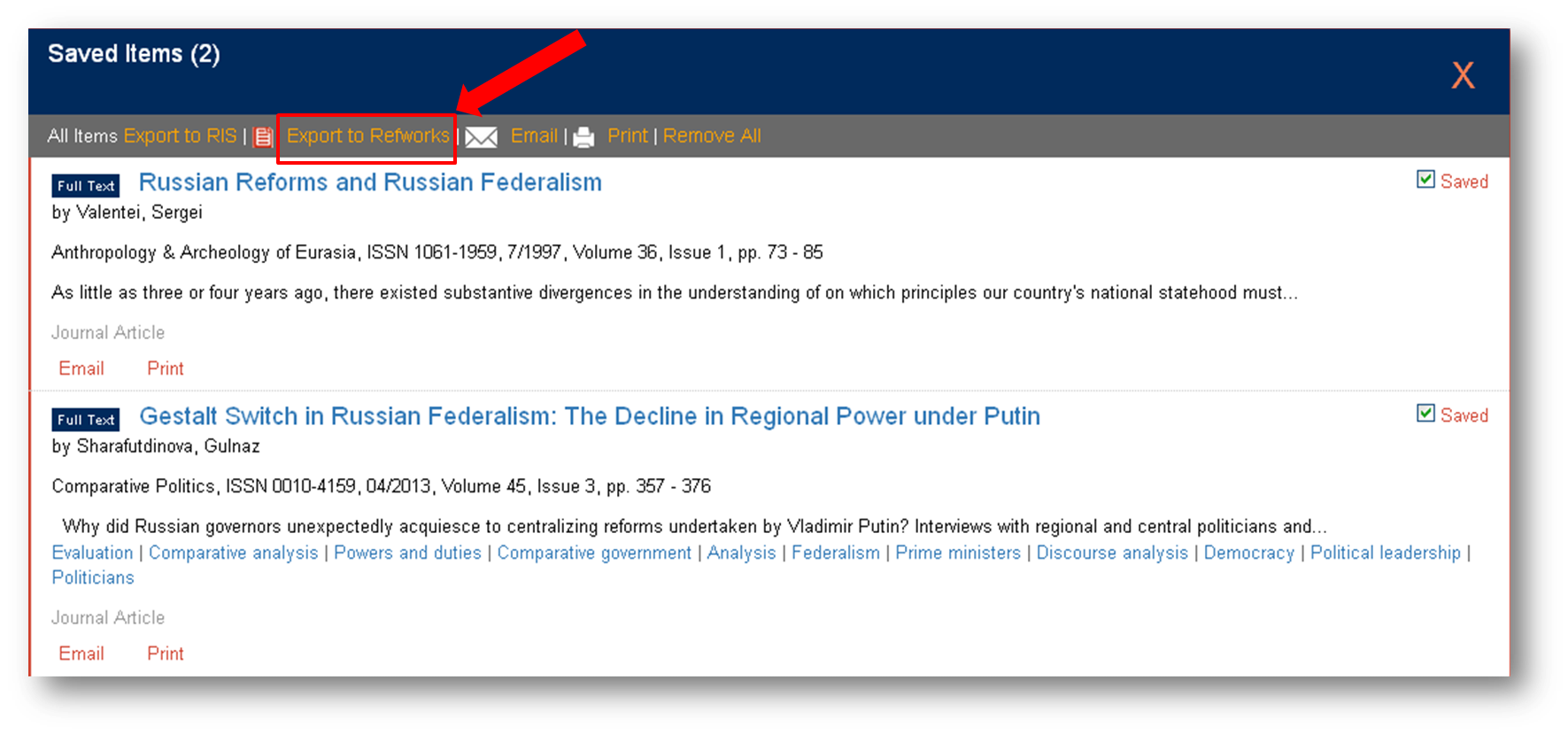Screen dimensions: 1568x734
Task: Click the RefWorks clipboard icon
Action: [263, 136]
